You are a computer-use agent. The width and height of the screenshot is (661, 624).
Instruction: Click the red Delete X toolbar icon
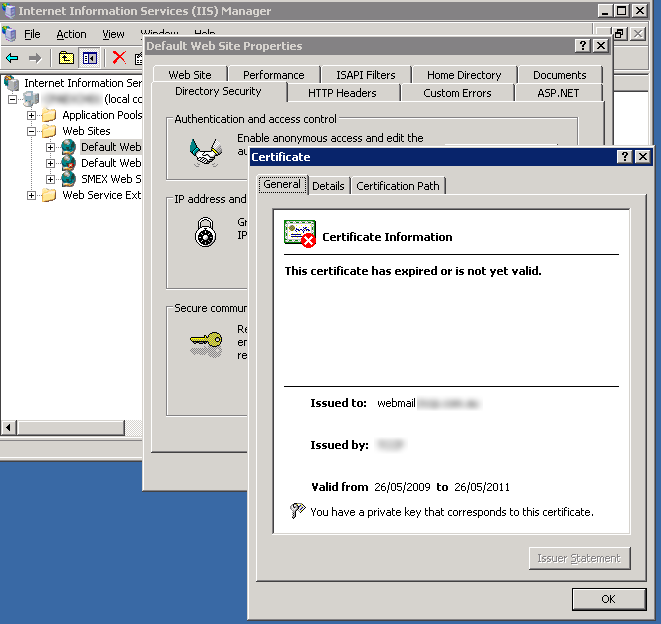tap(119, 57)
